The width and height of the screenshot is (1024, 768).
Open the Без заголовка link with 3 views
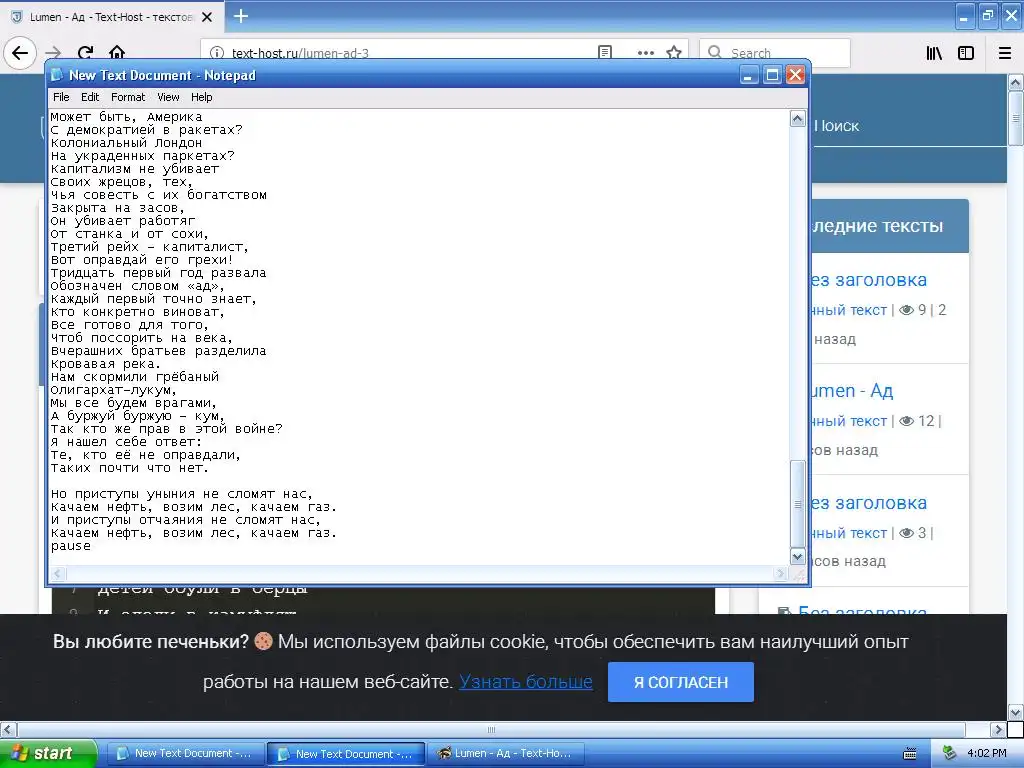pyautogui.click(x=869, y=503)
